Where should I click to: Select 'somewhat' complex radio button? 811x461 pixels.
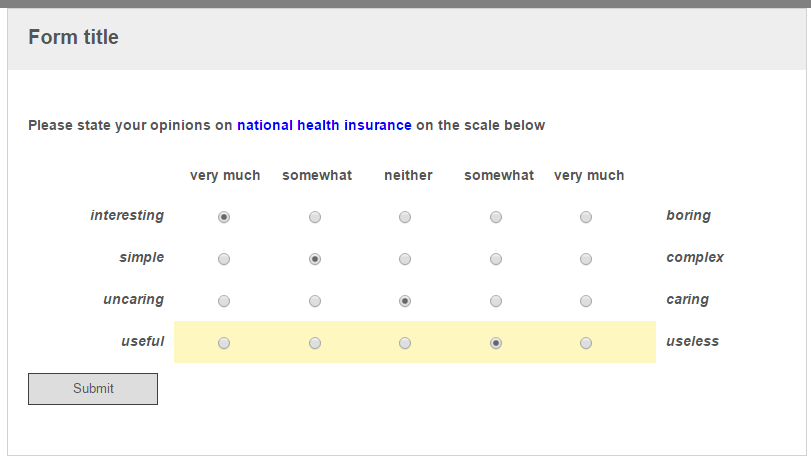point(496,259)
